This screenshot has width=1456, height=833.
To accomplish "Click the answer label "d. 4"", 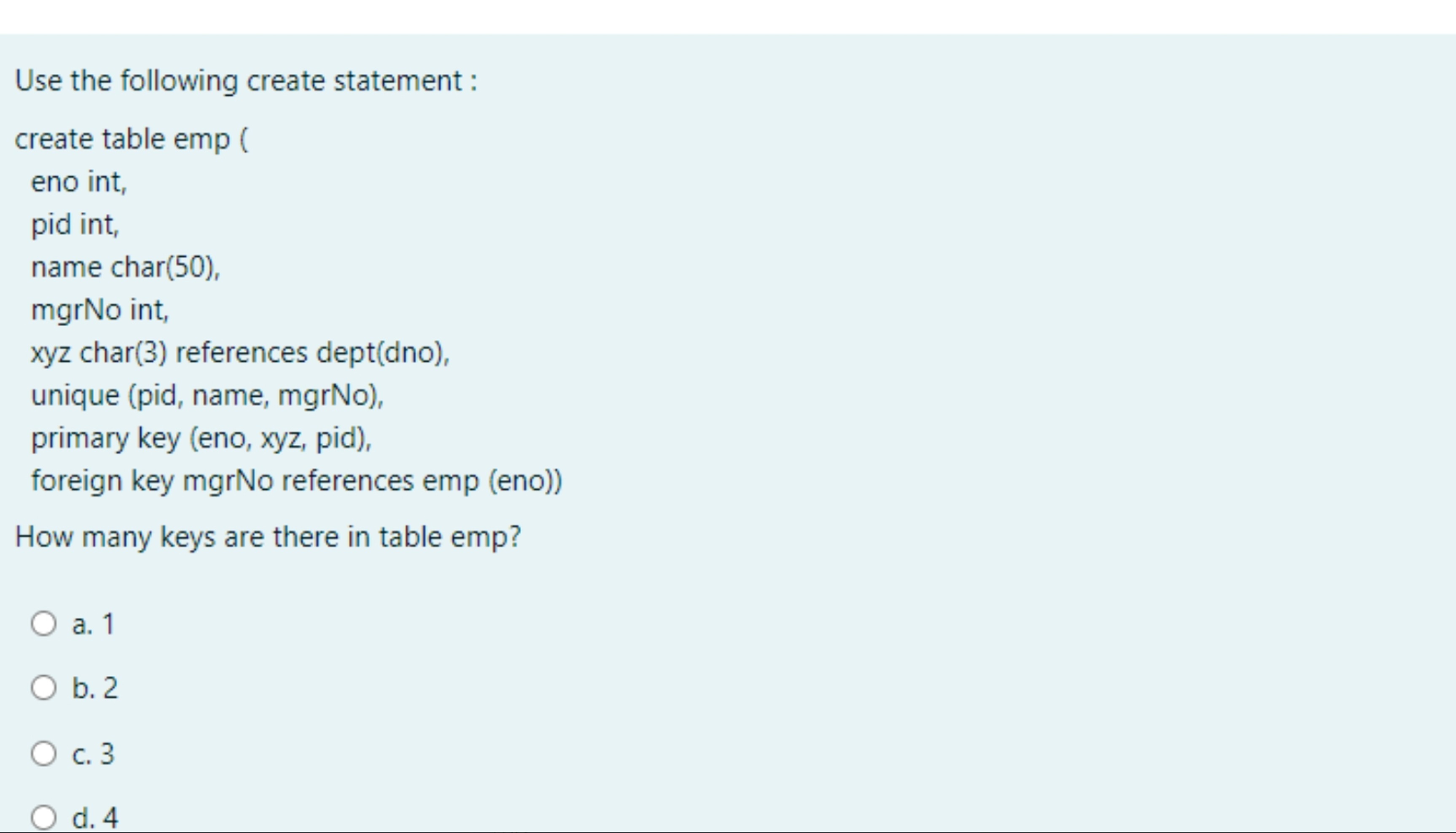I will click(94, 817).
